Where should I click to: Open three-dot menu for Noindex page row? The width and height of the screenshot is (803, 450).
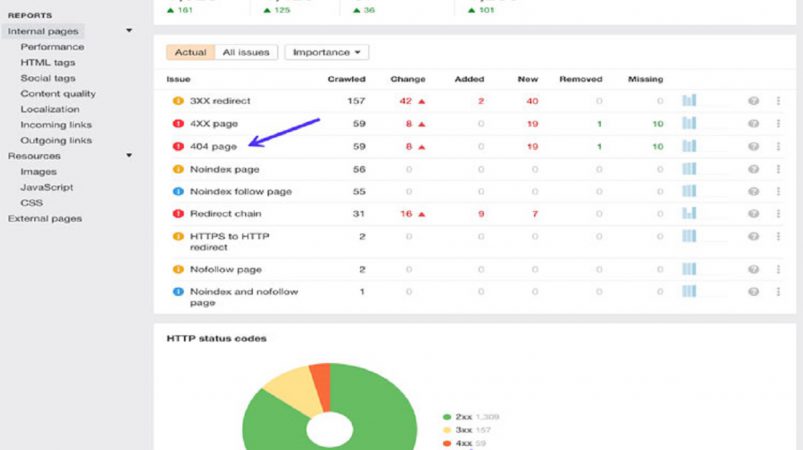(x=778, y=169)
